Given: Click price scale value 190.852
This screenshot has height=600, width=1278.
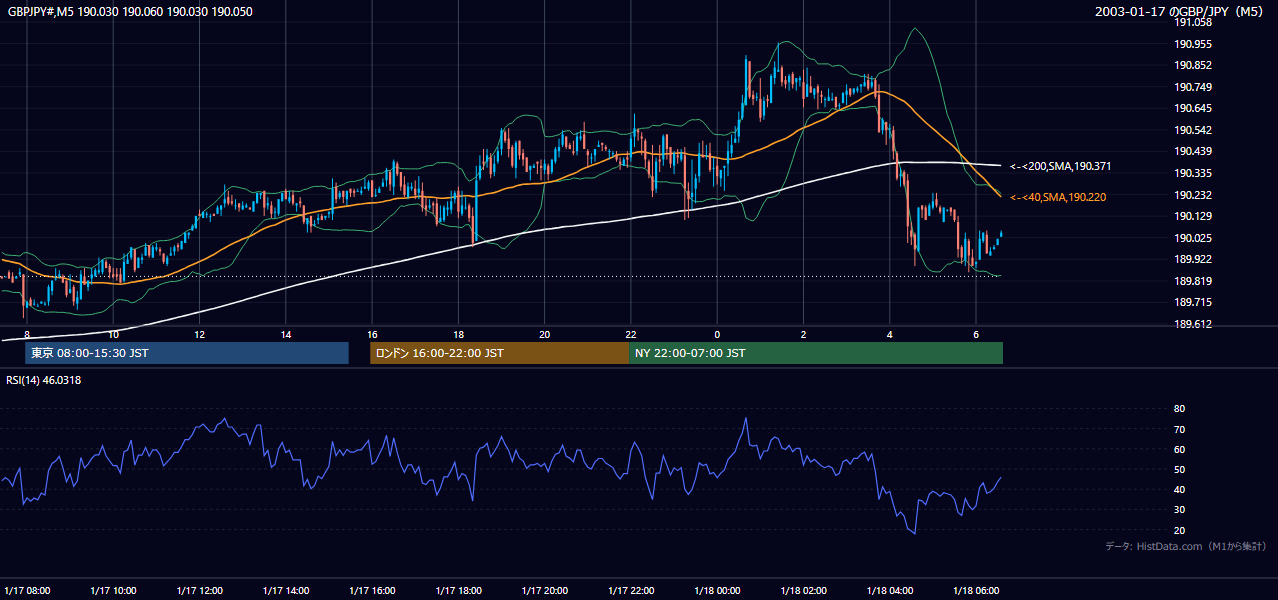Looking at the screenshot, I should tap(1192, 65).
